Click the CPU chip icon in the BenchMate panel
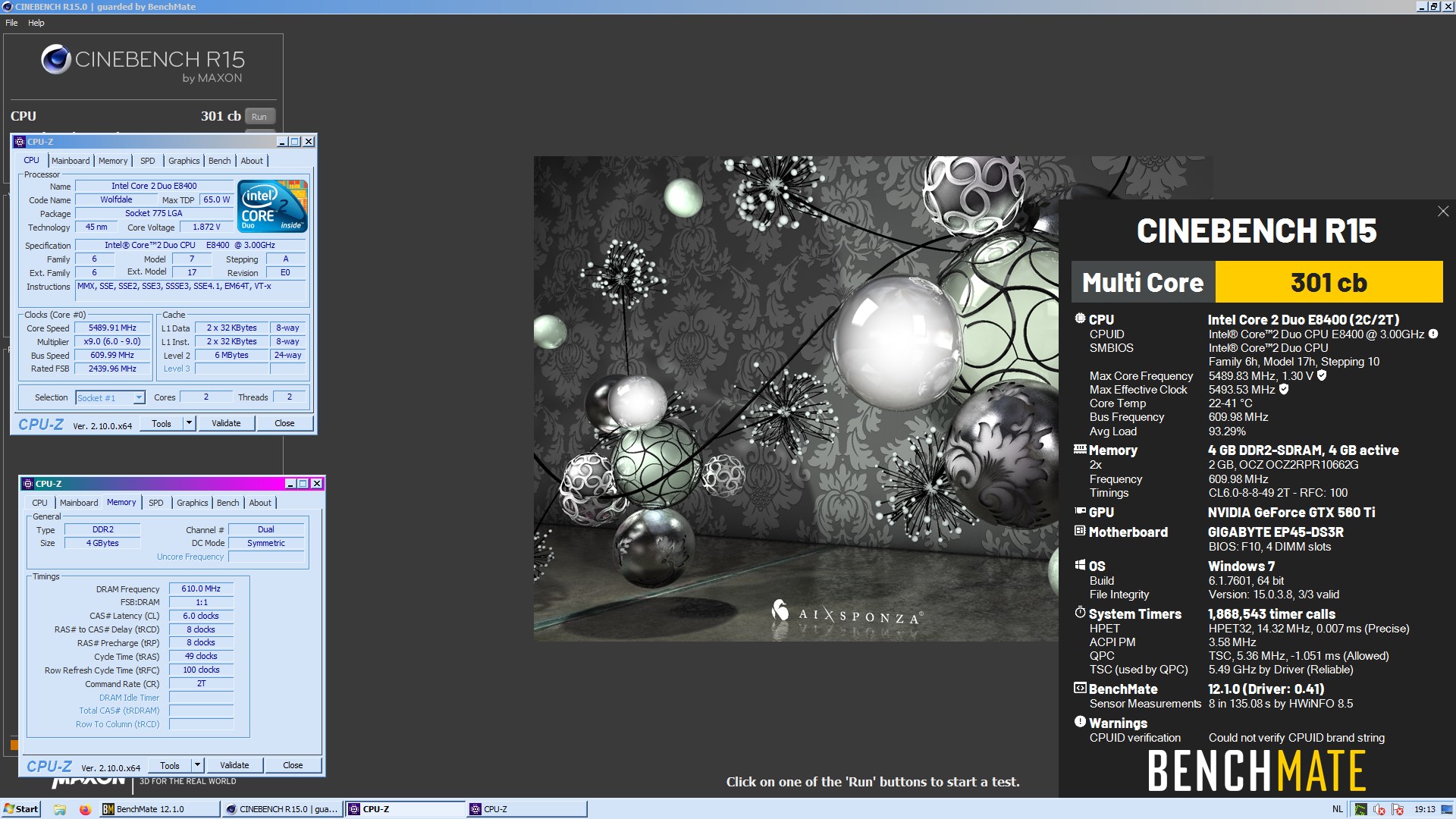 1080,318
